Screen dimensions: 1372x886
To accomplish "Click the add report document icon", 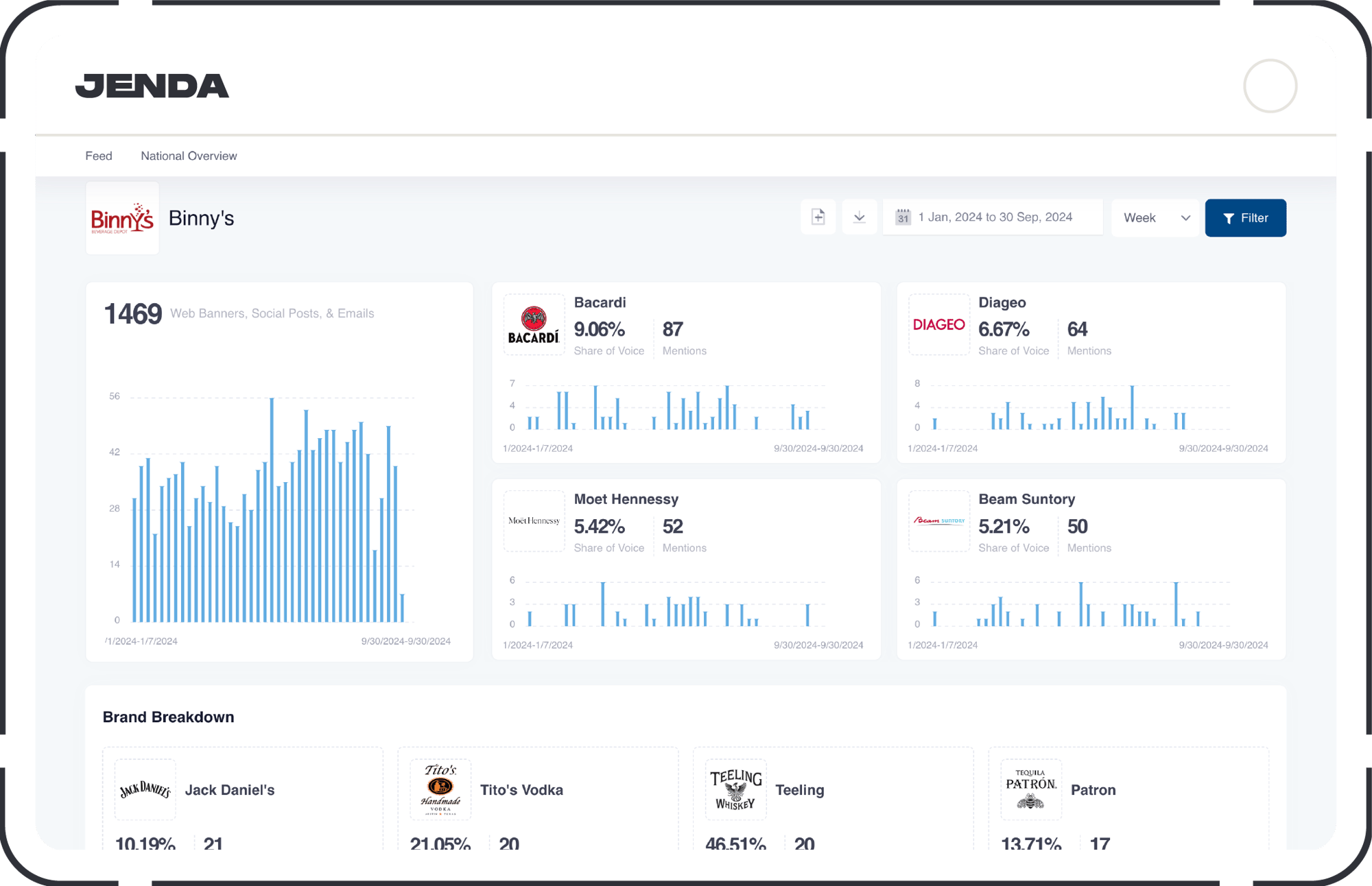I will tap(818, 217).
